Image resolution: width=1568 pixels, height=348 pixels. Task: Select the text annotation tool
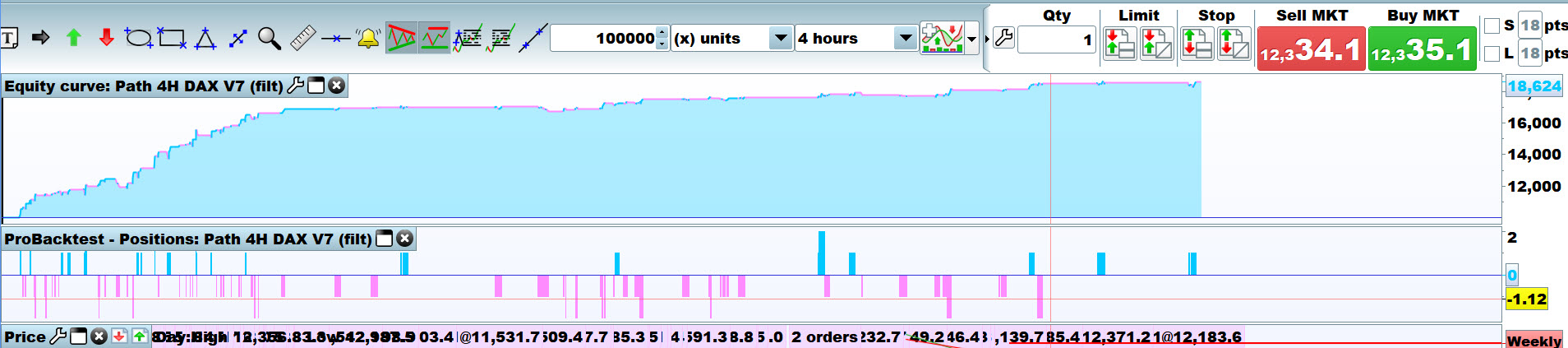(9, 38)
